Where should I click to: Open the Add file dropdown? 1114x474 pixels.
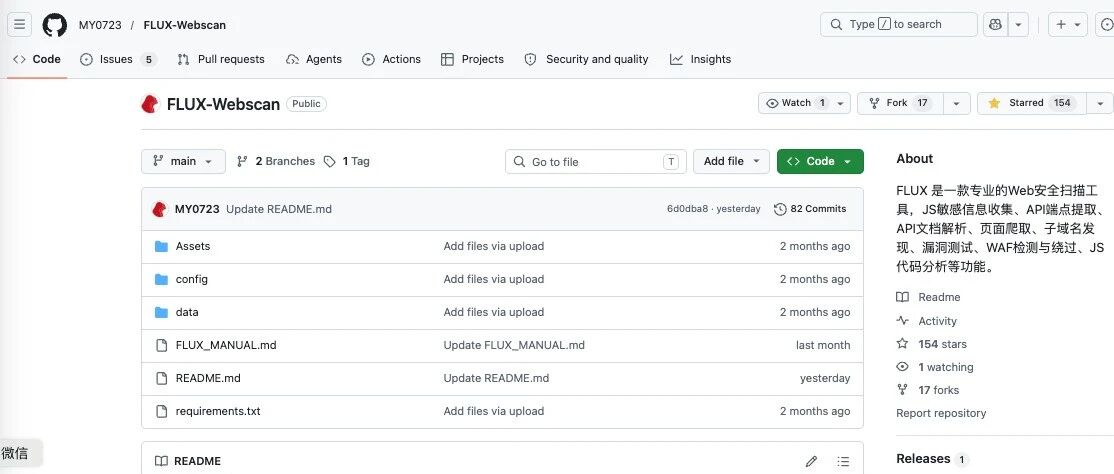click(732, 161)
